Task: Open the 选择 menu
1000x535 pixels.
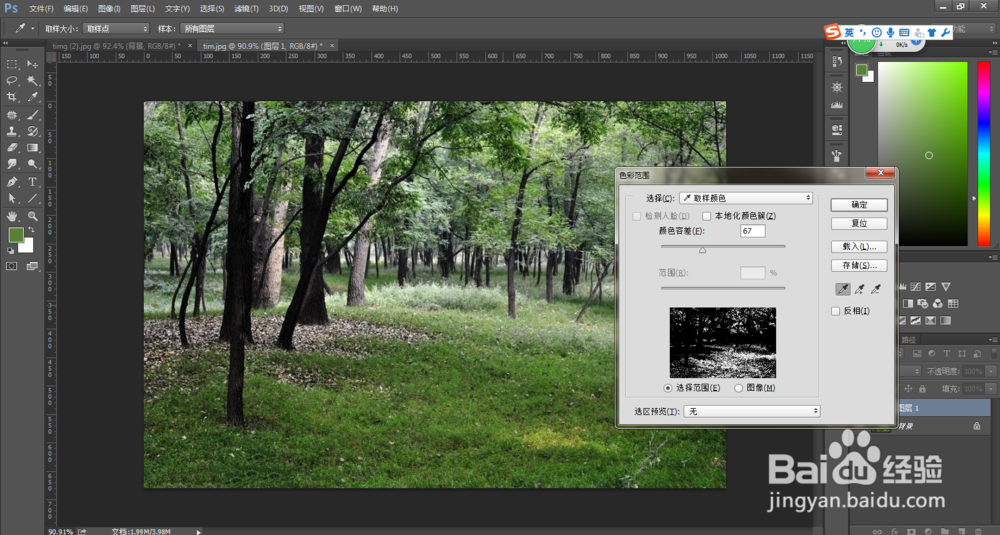Action: coord(212,9)
